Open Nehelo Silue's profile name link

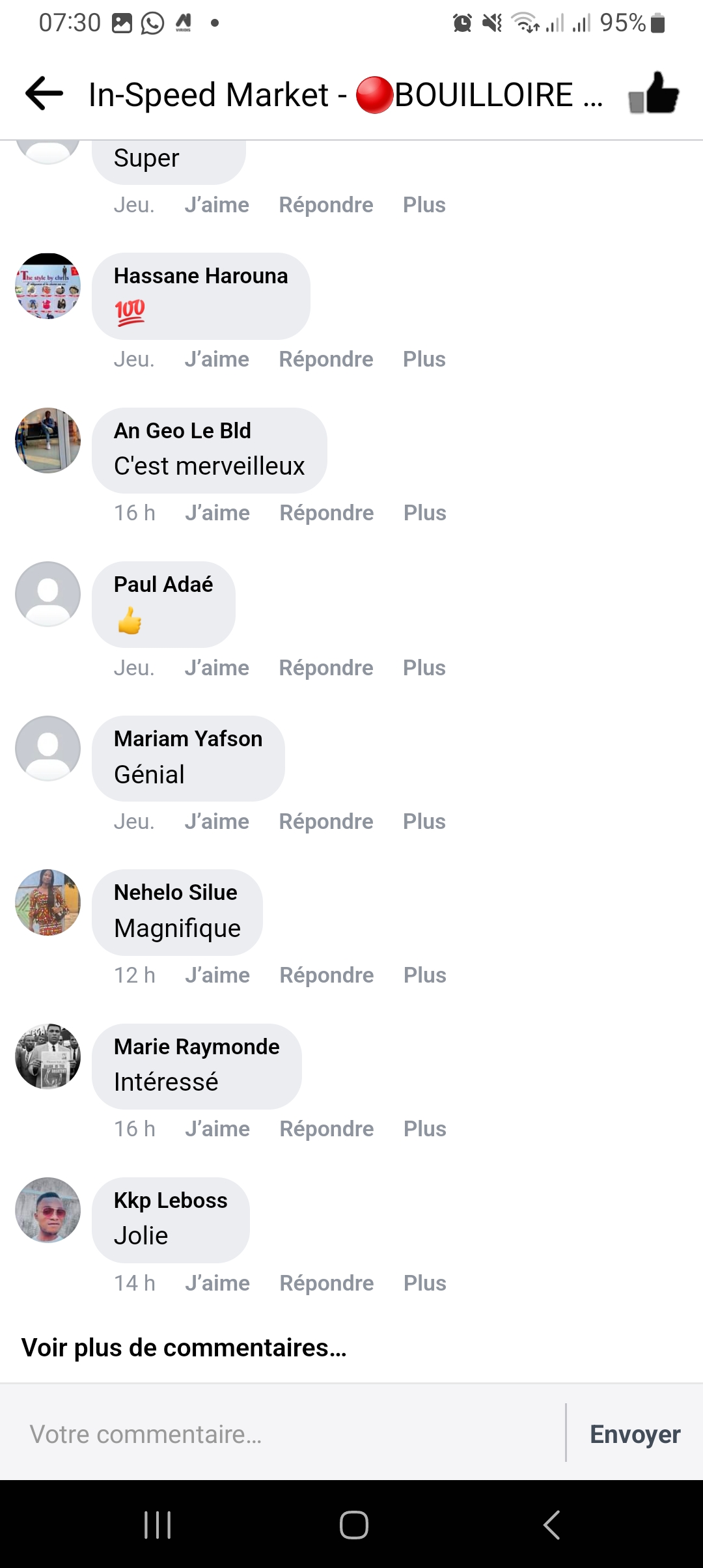click(x=175, y=892)
